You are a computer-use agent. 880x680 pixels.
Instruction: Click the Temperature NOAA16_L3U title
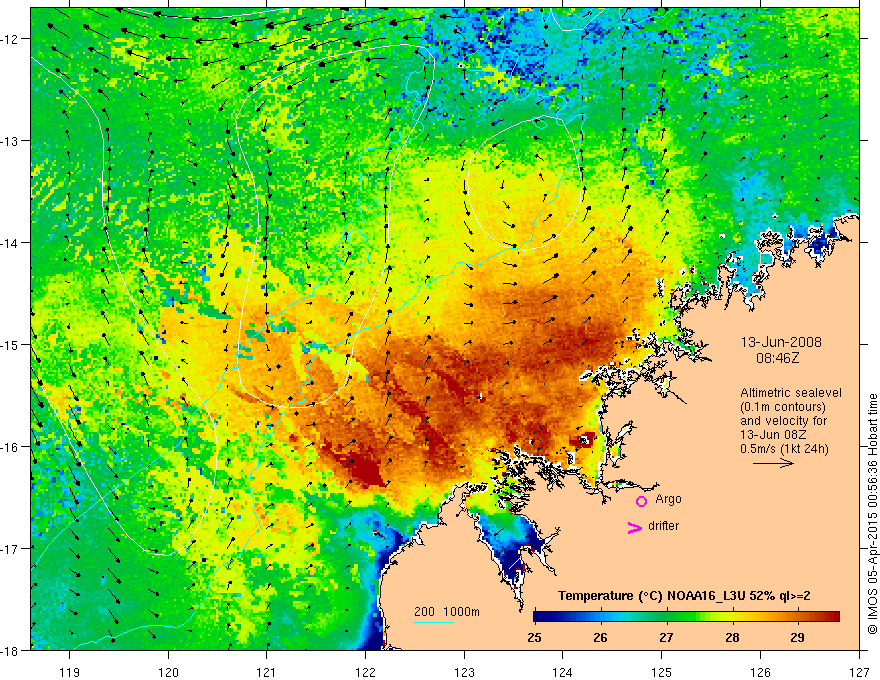click(x=684, y=596)
